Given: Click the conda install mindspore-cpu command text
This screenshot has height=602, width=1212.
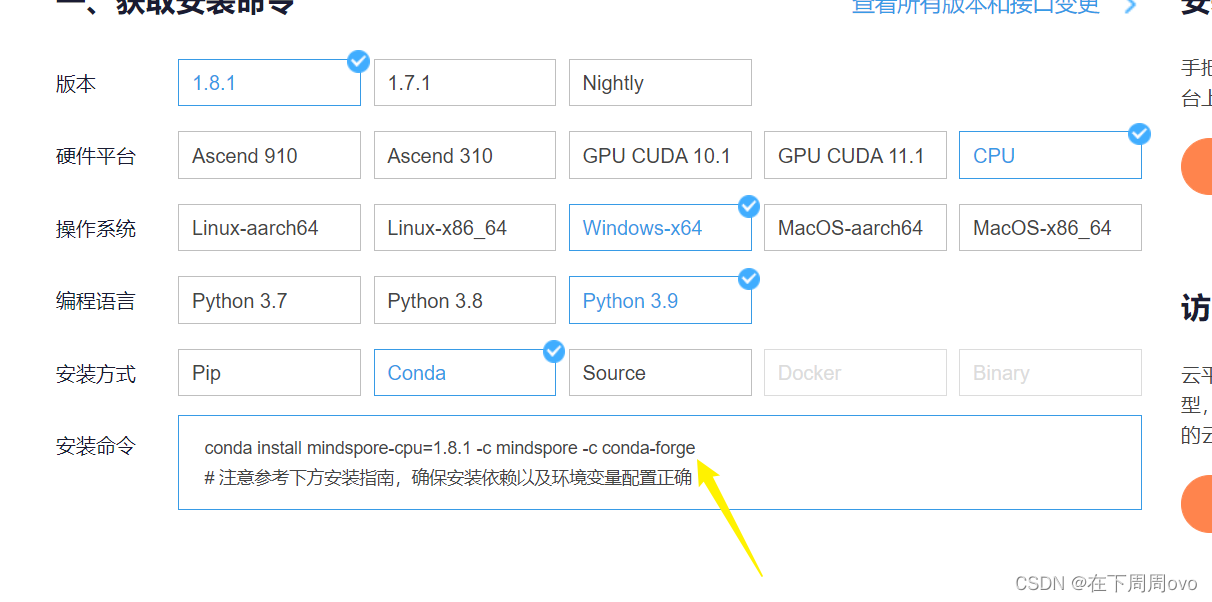Looking at the screenshot, I should 450,447.
